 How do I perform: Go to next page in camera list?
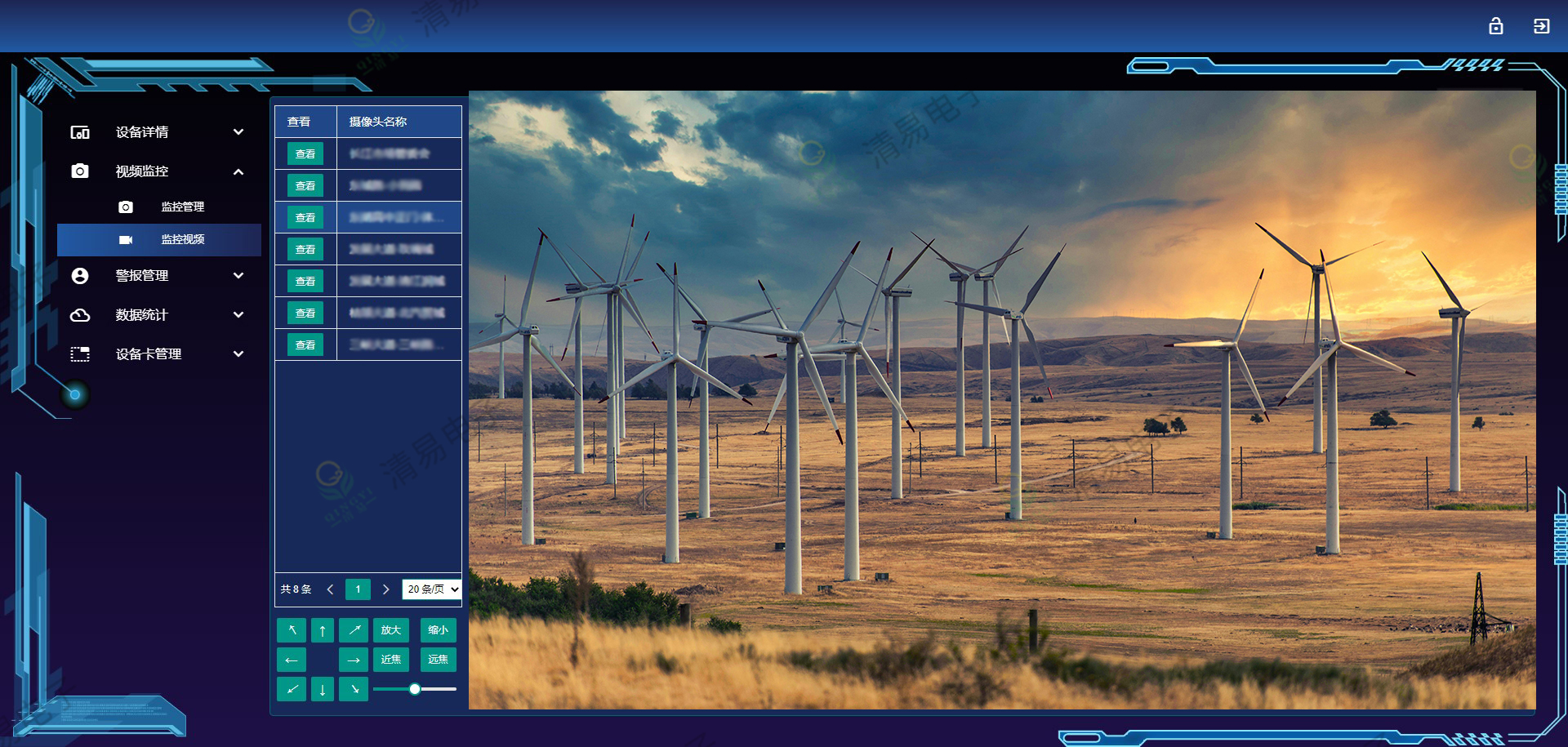(386, 589)
